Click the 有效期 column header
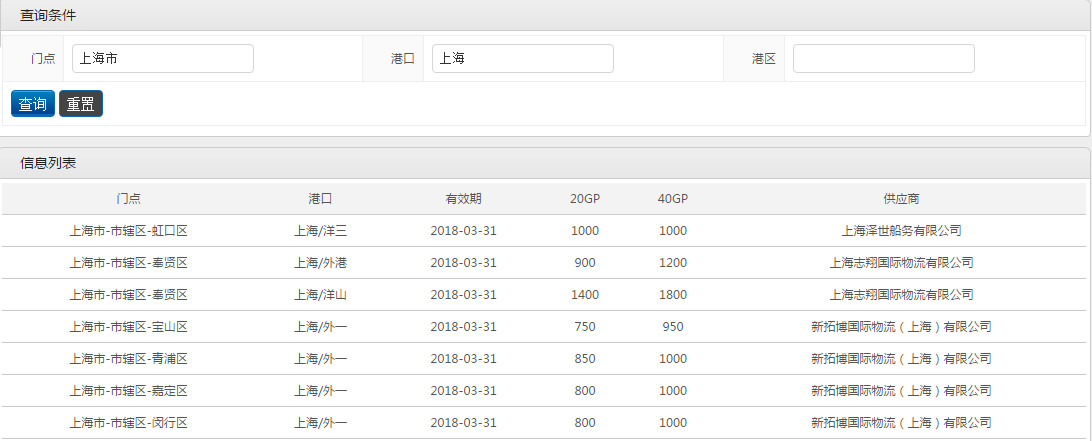1092x441 pixels. (464, 199)
